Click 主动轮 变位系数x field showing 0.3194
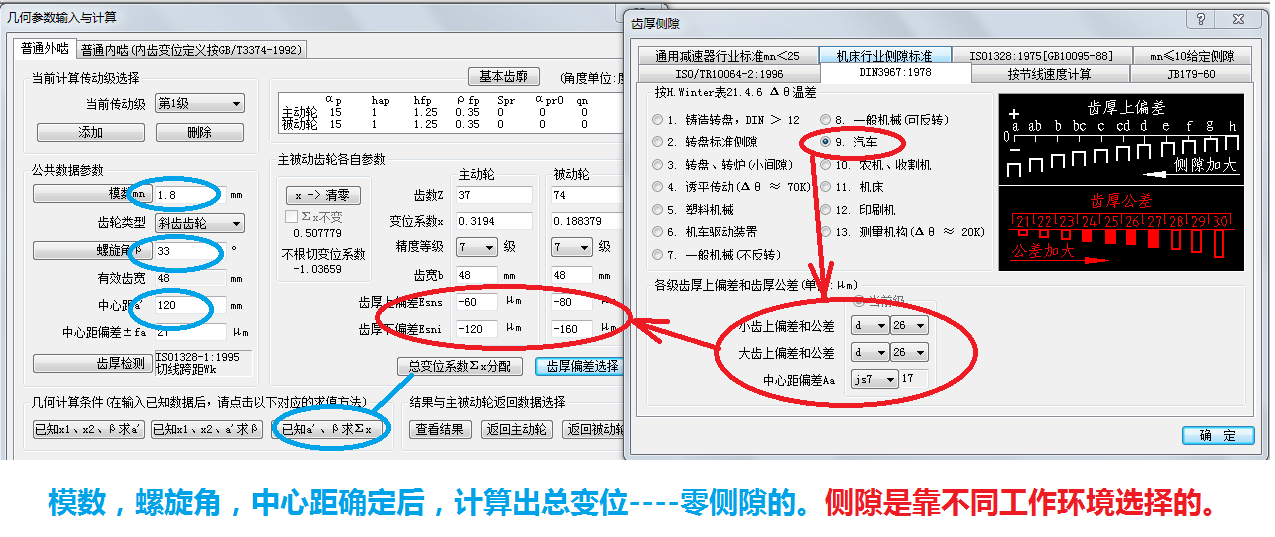 coord(493,221)
